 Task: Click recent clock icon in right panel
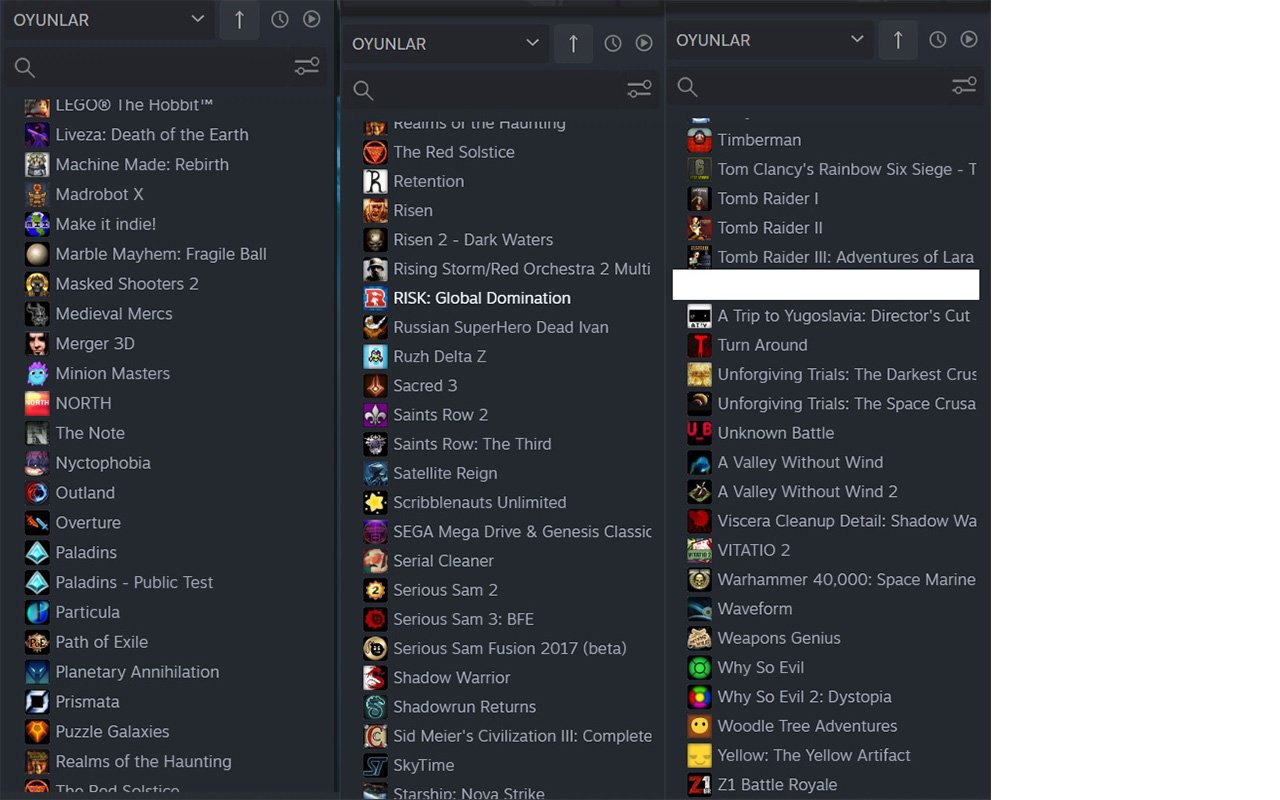pos(938,40)
